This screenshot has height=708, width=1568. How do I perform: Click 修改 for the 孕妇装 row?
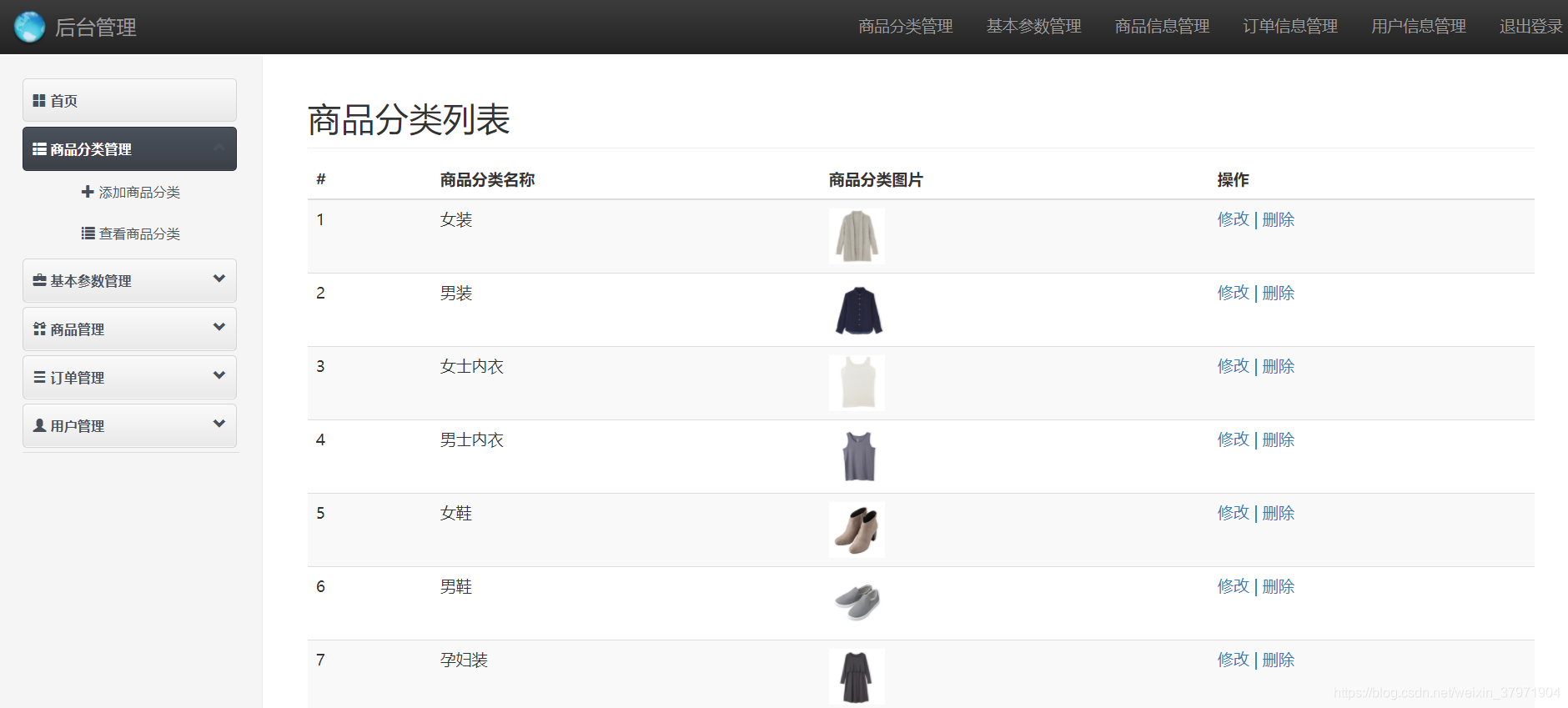click(x=1234, y=660)
